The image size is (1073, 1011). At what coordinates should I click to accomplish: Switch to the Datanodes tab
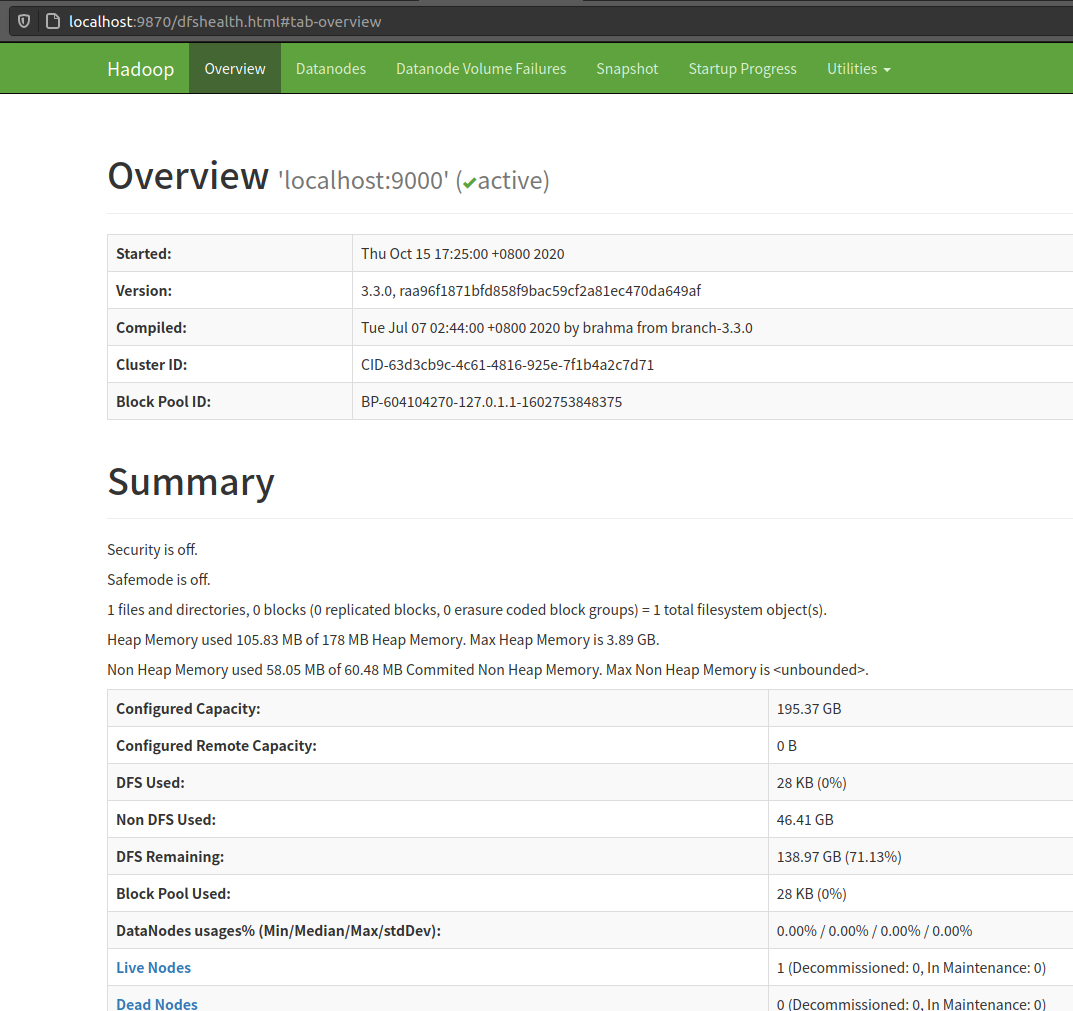tap(331, 68)
